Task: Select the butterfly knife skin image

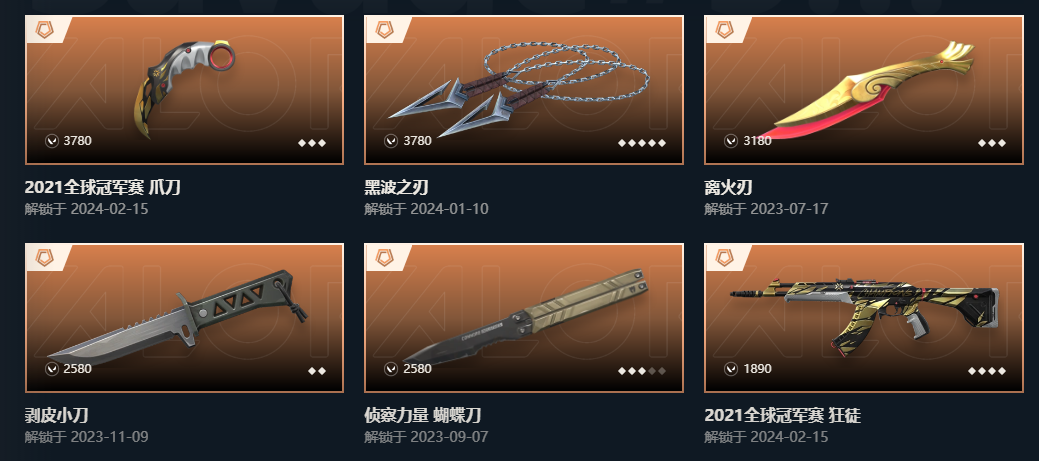Action: 525,316
